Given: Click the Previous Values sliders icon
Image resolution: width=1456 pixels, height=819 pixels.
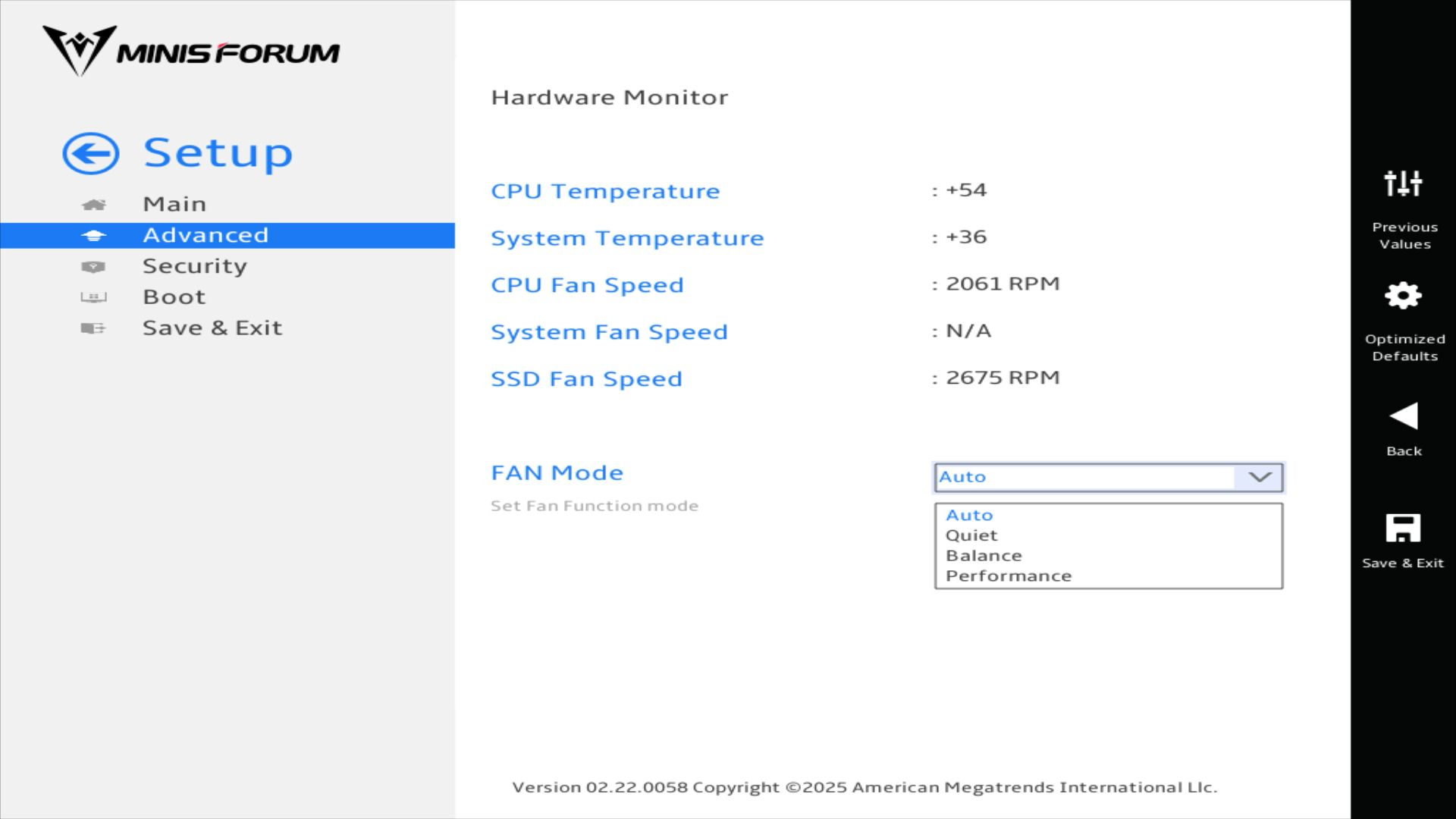Looking at the screenshot, I should [x=1403, y=184].
